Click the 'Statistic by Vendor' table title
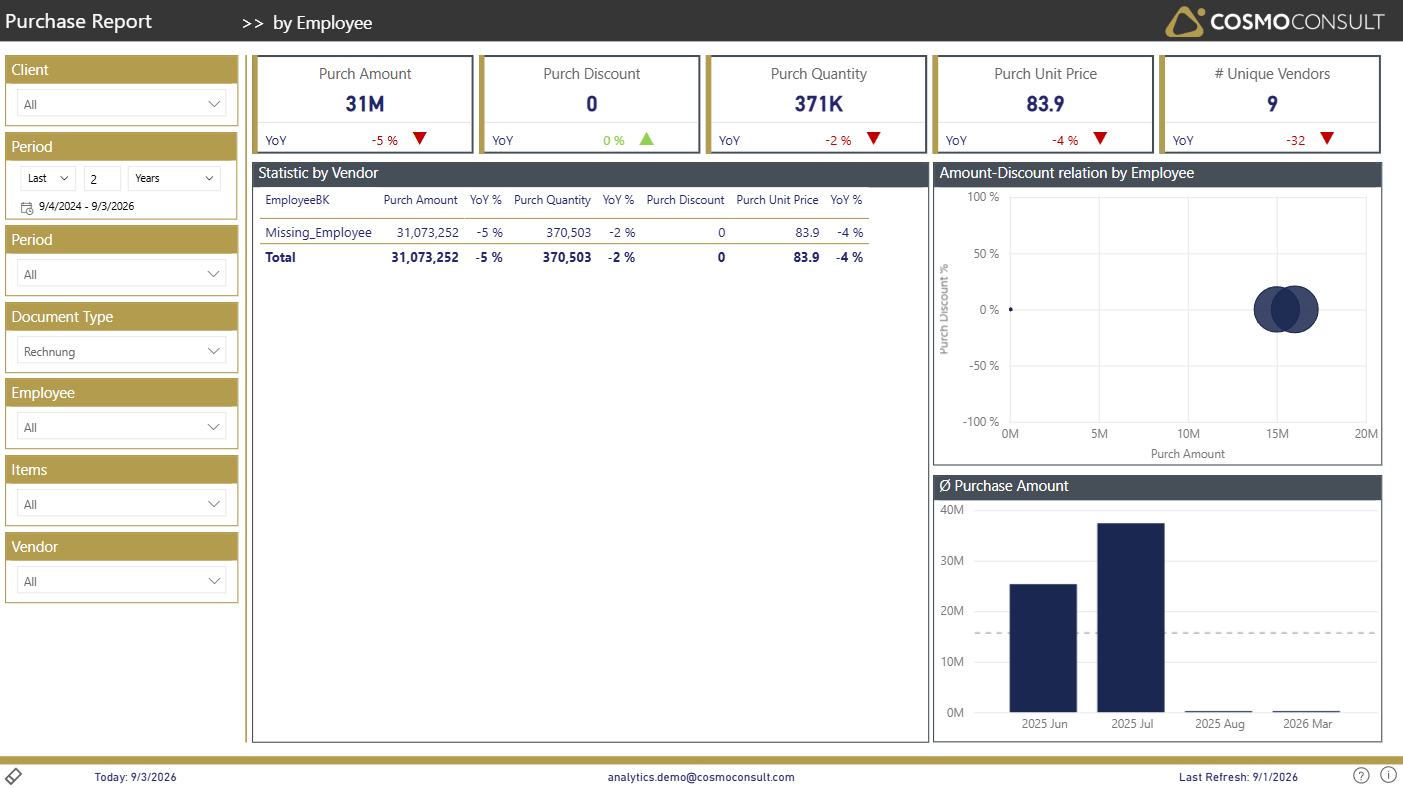This screenshot has height=789, width=1403. [318, 173]
